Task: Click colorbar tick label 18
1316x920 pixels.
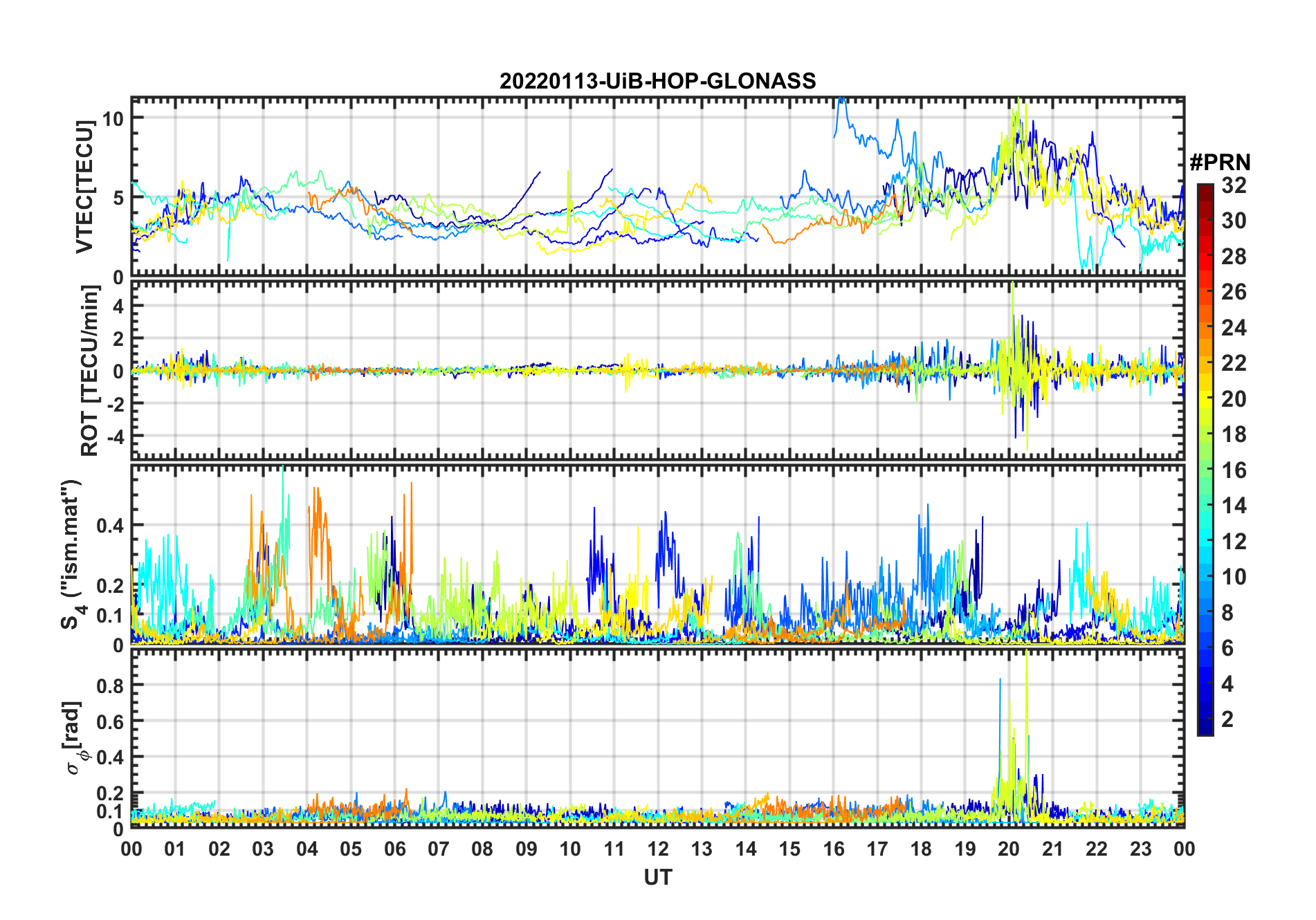Action: (x=1234, y=434)
